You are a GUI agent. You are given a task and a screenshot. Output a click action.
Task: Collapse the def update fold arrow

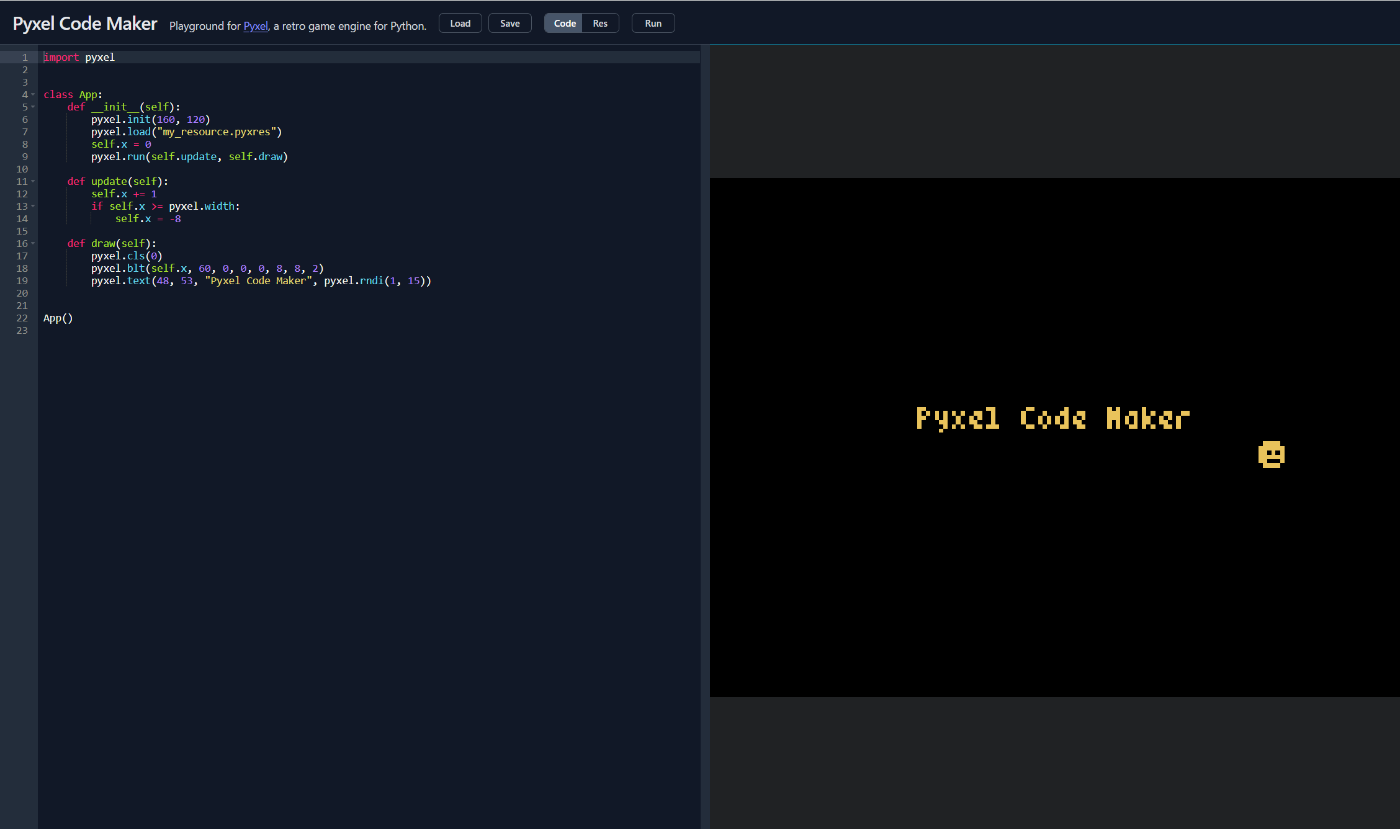point(33,181)
